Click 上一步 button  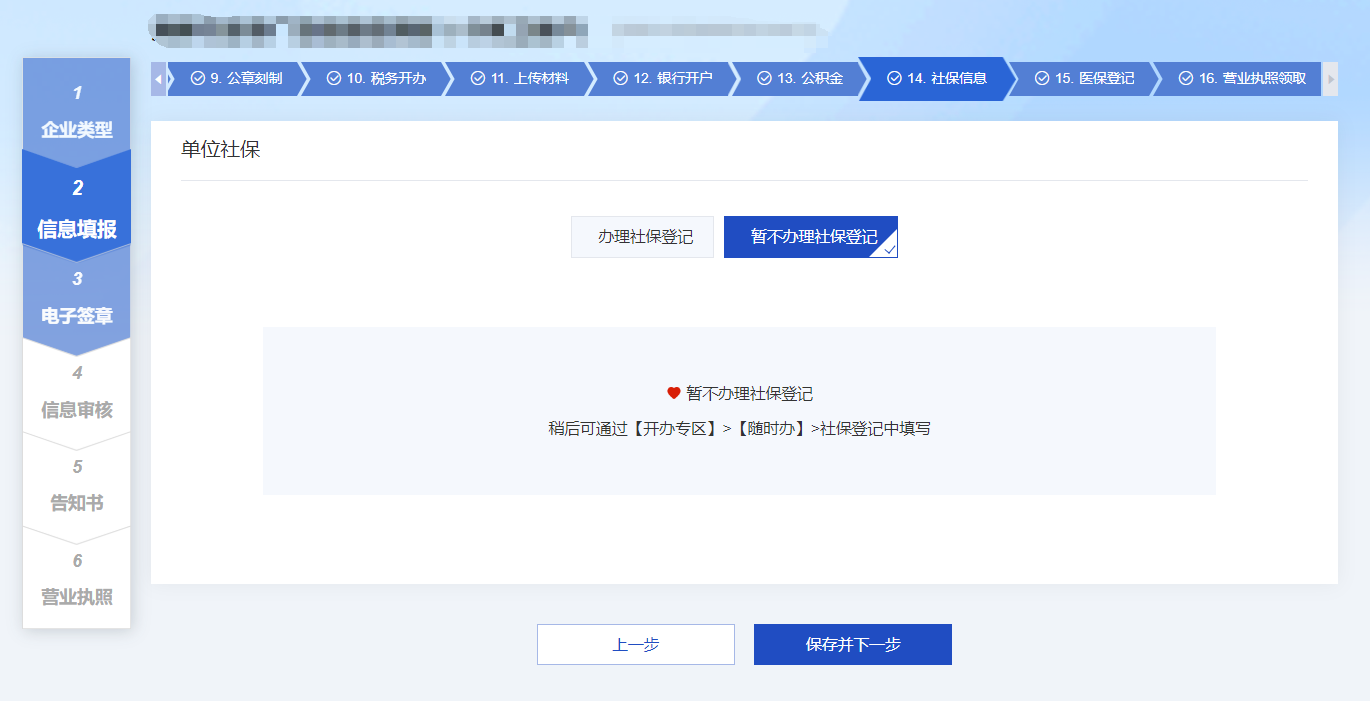point(636,645)
